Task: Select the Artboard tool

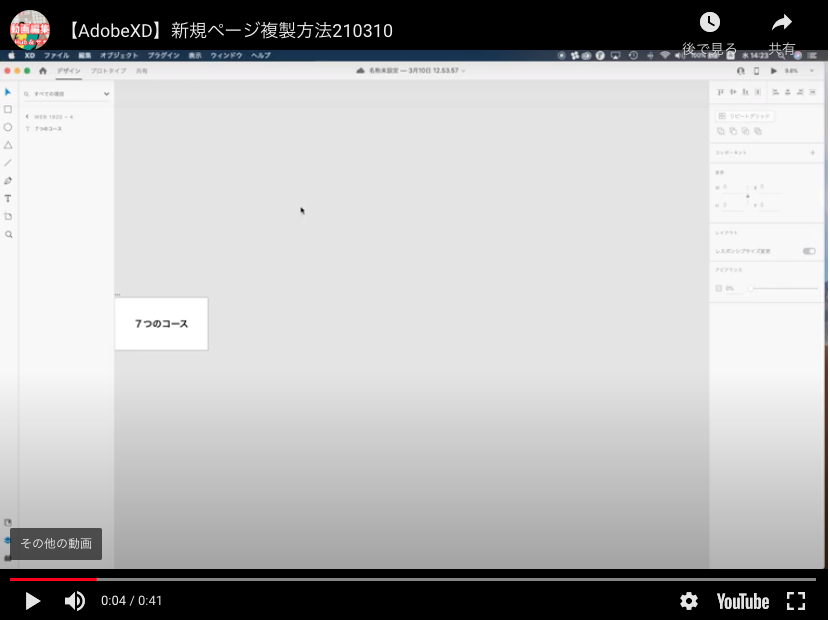Action: [x=8, y=215]
